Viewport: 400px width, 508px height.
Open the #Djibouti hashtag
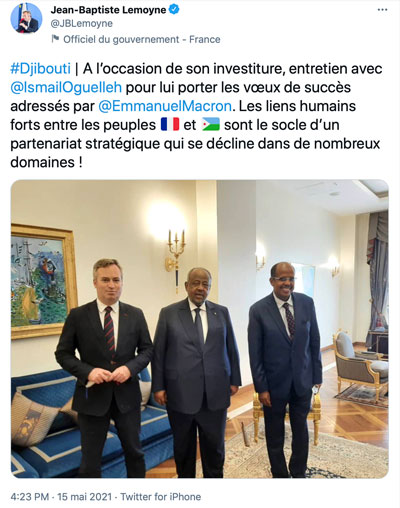[x=41, y=69]
